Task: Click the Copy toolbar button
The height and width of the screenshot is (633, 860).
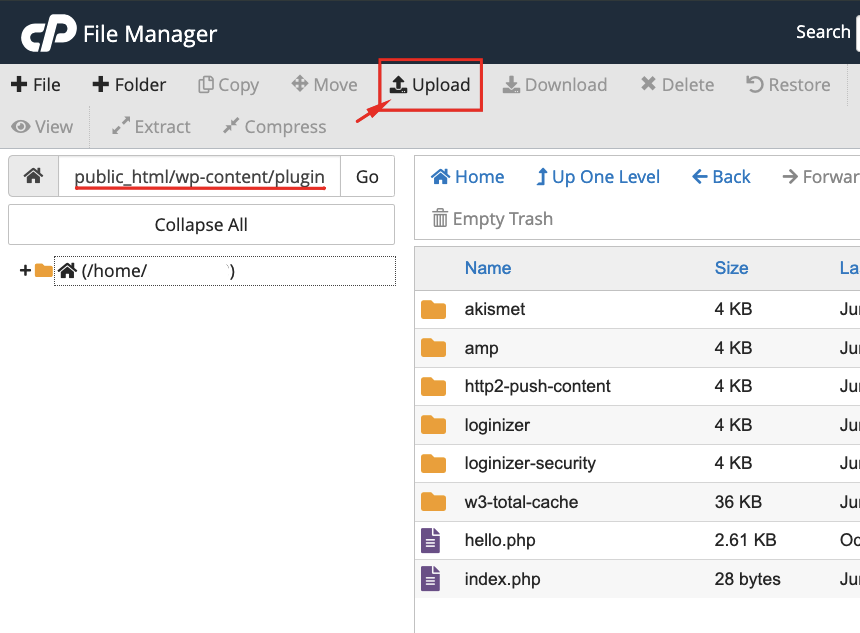Action: (228, 84)
